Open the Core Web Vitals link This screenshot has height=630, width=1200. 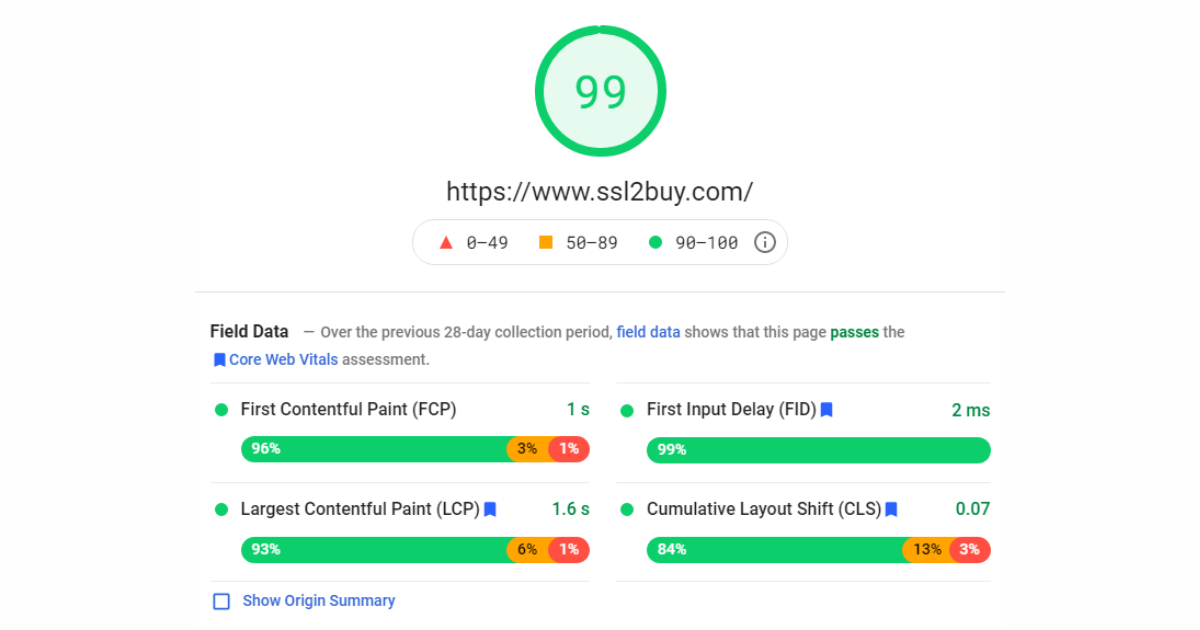pyautogui.click(x=283, y=360)
